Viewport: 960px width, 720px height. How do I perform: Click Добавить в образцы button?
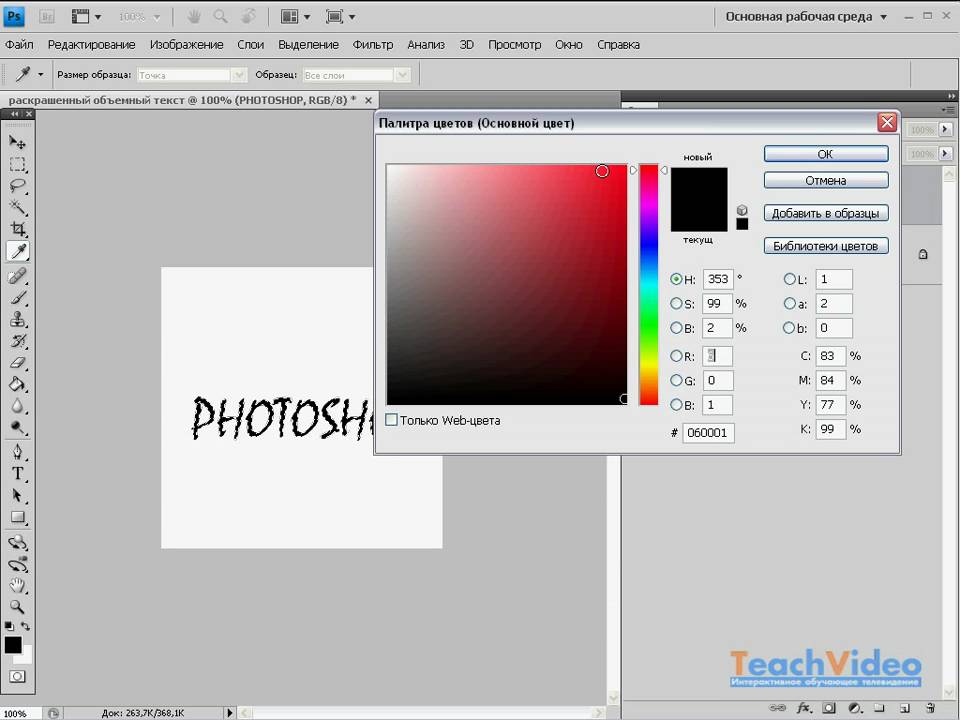(826, 213)
